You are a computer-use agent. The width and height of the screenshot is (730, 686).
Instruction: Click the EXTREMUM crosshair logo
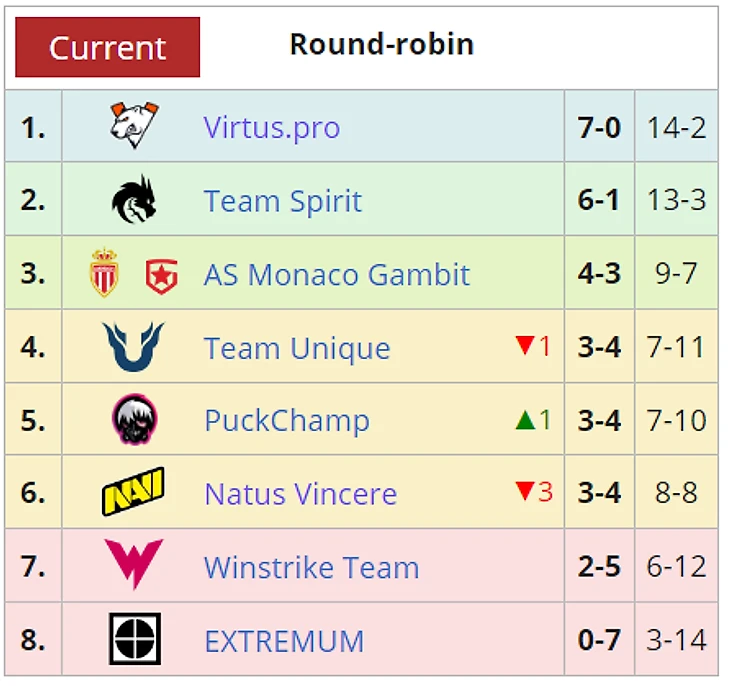click(135, 639)
